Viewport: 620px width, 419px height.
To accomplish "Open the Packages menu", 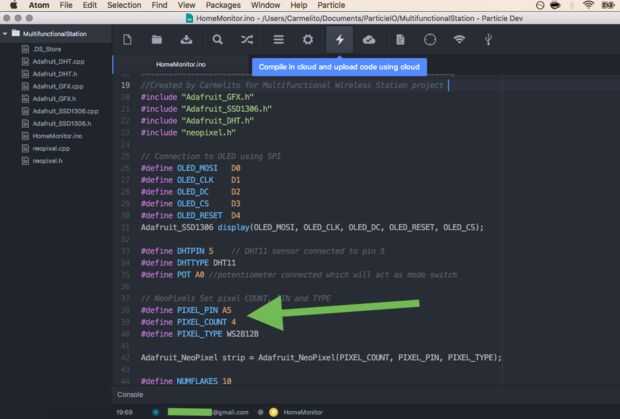I will click(223, 5).
